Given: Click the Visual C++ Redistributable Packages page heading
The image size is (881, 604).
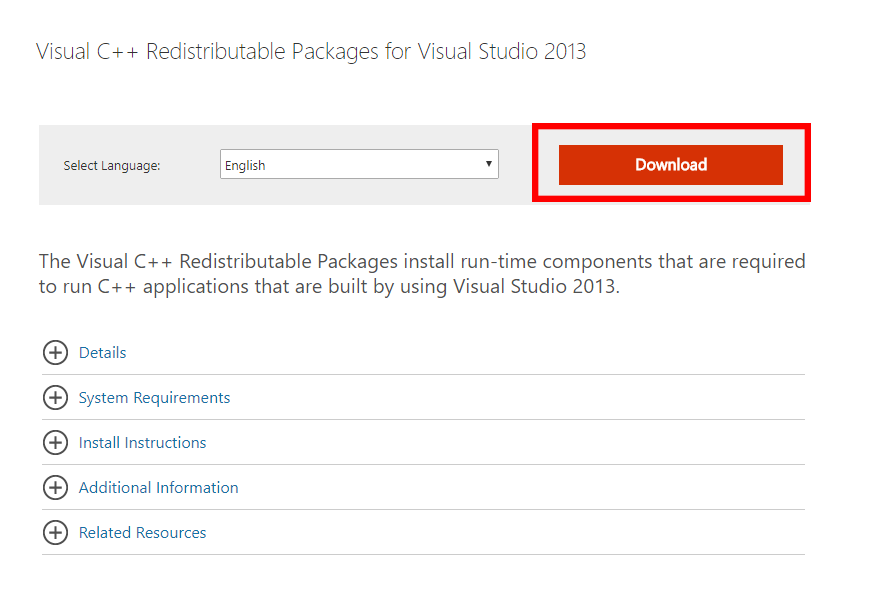Looking at the screenshot, I should click(310, 52).
